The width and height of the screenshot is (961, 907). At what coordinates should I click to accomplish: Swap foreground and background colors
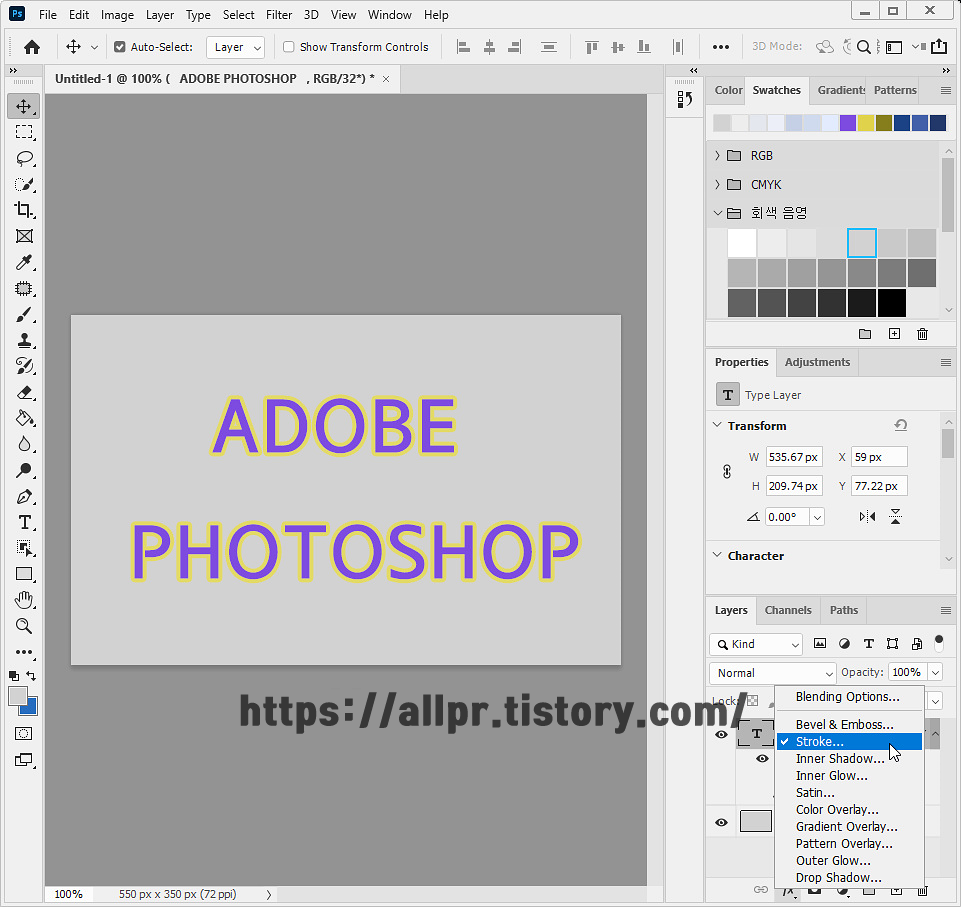[31, 676]
